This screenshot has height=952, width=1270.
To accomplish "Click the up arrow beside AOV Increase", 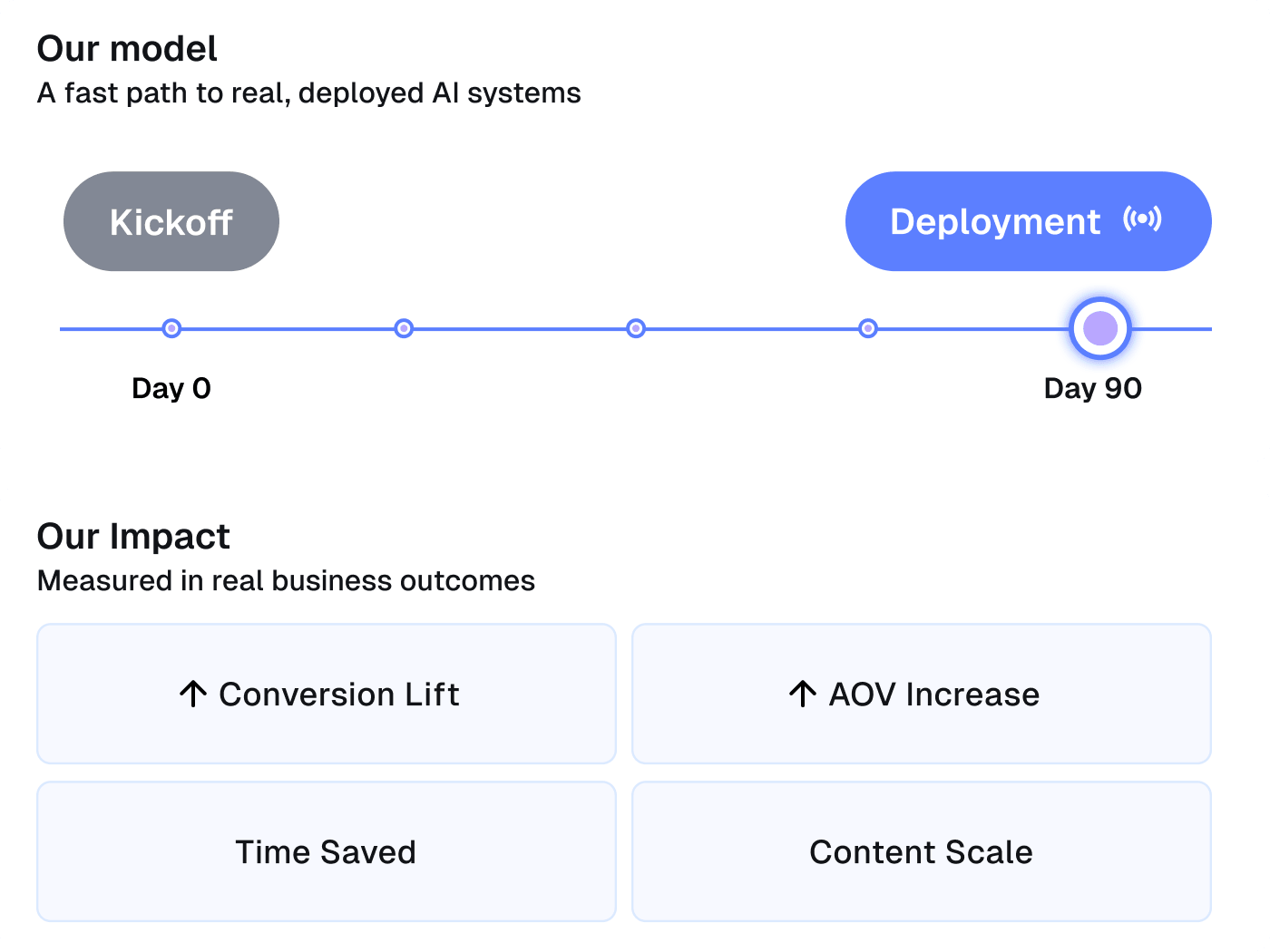I will [x=802, y=694].
